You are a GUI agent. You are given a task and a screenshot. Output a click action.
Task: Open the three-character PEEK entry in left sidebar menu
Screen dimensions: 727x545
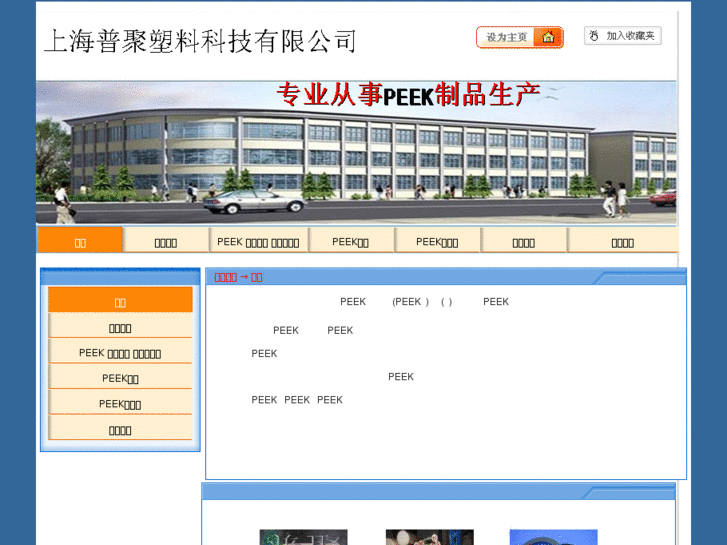(x=120, y=402)
